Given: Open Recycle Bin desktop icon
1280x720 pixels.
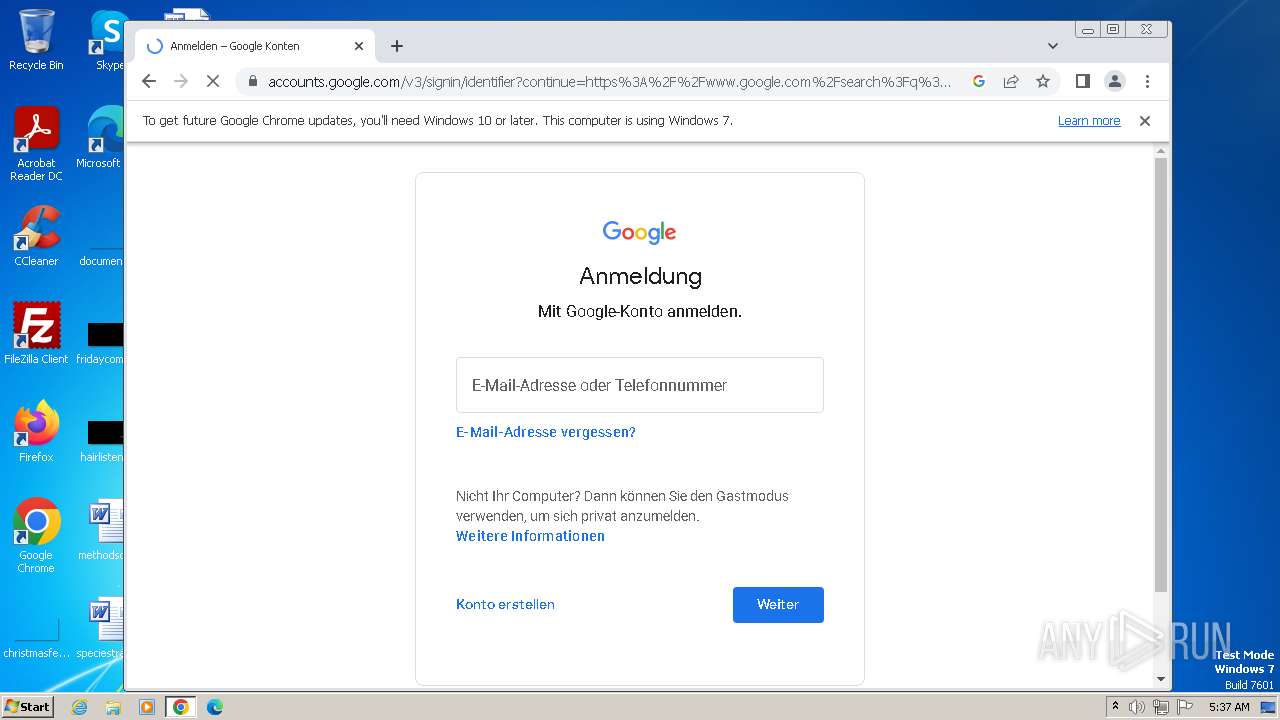Looking at the screenshot, I should pos(36,40).
